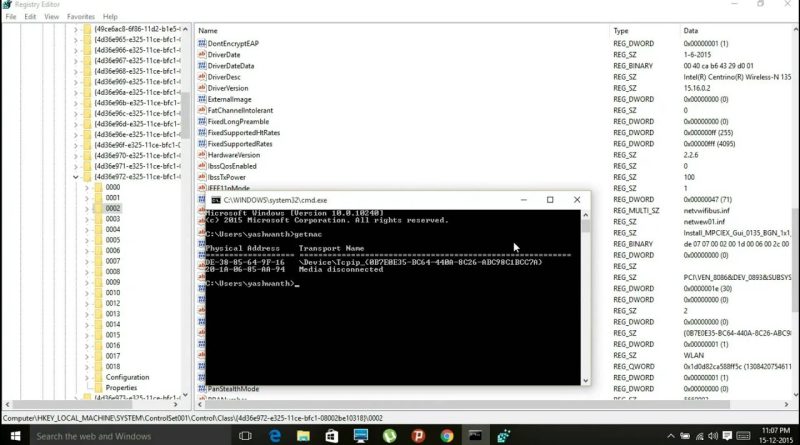Open Google Chrome from the taskbar
Viewport: 800px width, 445px height.
(x=447, y=436)
